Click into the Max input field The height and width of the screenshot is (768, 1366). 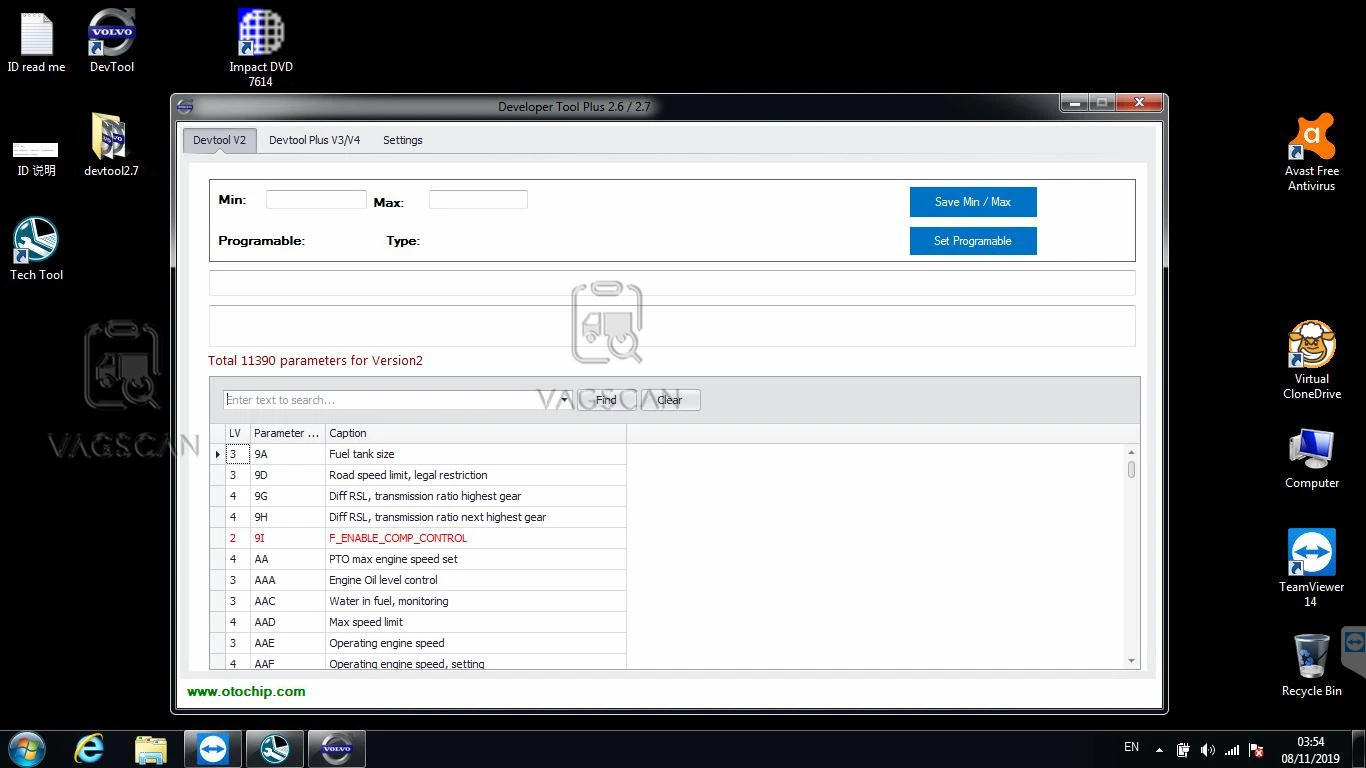pyautogui.click(x=478, y=200)
